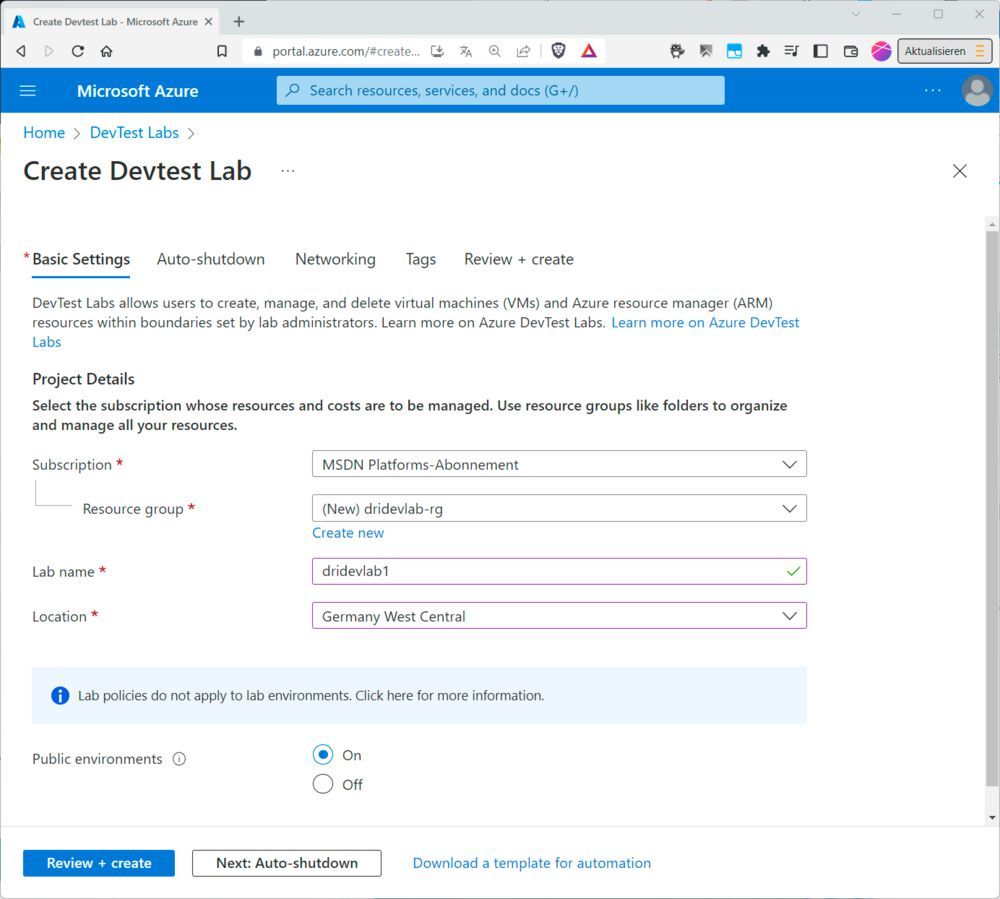Click the zoom magnifier icon in the address bar
Image resolution: width=1000 pixels, height=899 pixels.
[x=495, y=50]
